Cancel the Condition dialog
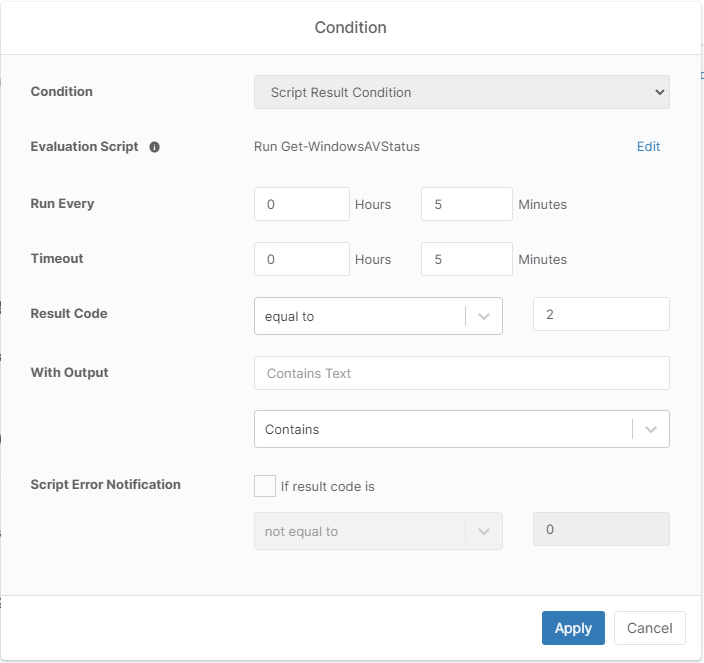This screenshot has width=704, height=663. click(649, 628)
